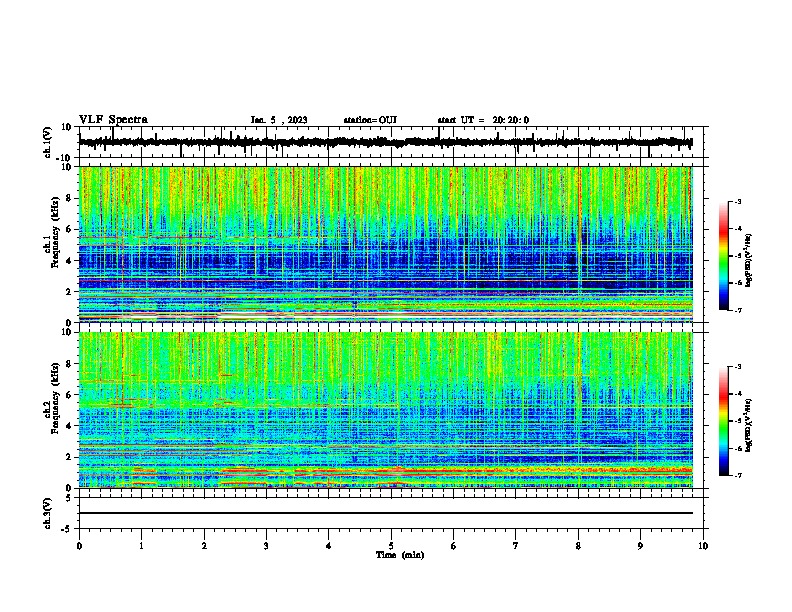The image size is (792, 612).
Task: Click time axis tick label 2
Action: 204,546
